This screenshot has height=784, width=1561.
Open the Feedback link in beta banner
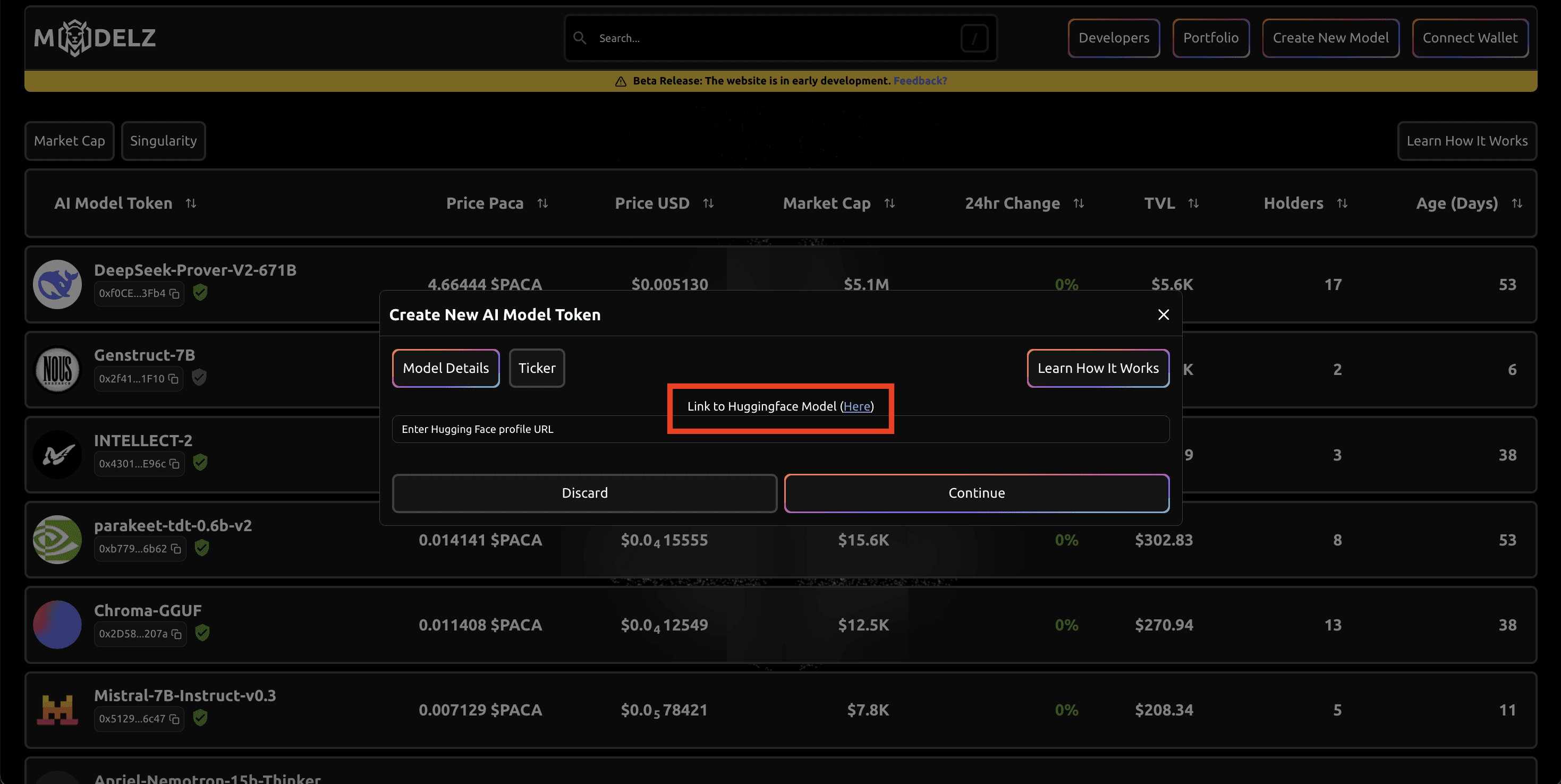click(920, 81)
